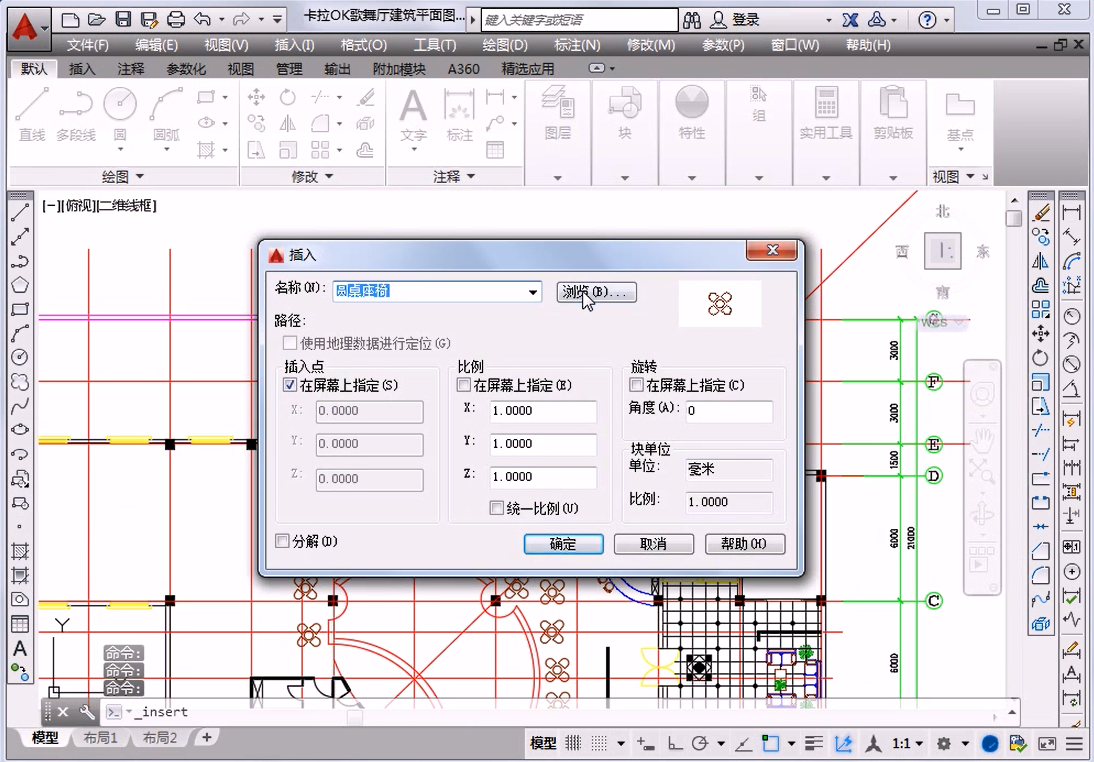Click the wrench customize icon on command line
This screenshot has height=762, width=1094.
click(x=87, y=712)
